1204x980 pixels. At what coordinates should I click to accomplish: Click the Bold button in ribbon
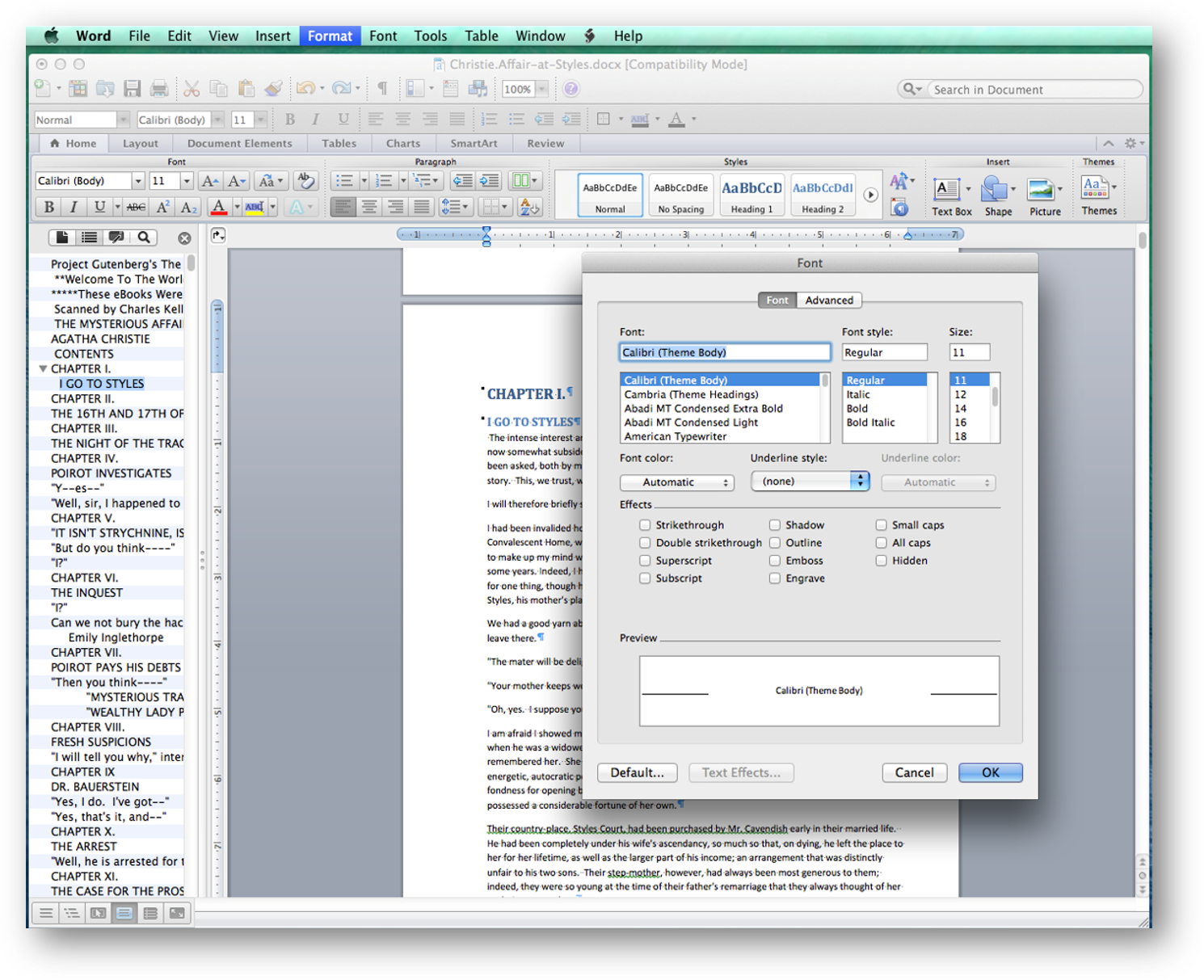(49, 207)
